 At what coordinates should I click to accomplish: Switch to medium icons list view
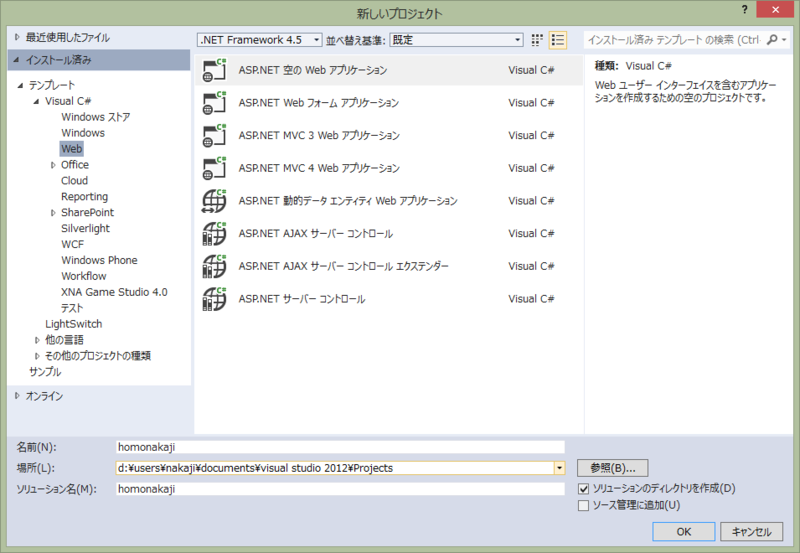coord(558,40)
